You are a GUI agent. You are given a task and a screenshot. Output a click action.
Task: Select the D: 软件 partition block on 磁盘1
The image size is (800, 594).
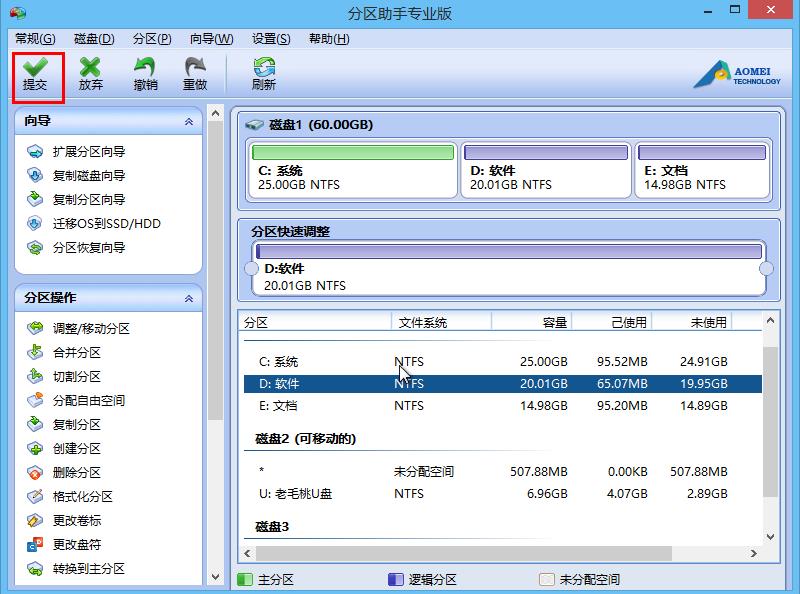point(546,170)
